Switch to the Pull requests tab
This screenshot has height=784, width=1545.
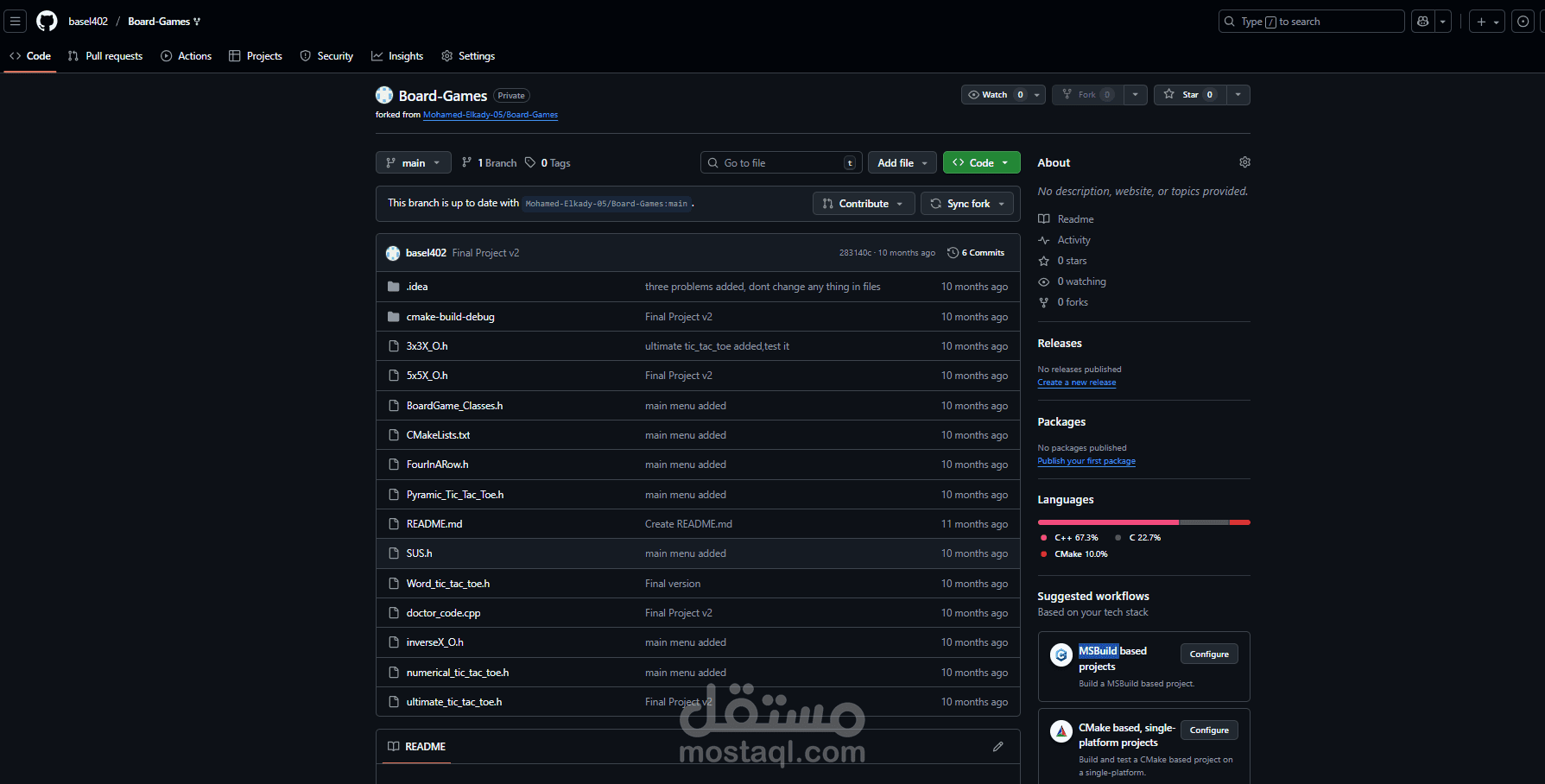(105, 56)
